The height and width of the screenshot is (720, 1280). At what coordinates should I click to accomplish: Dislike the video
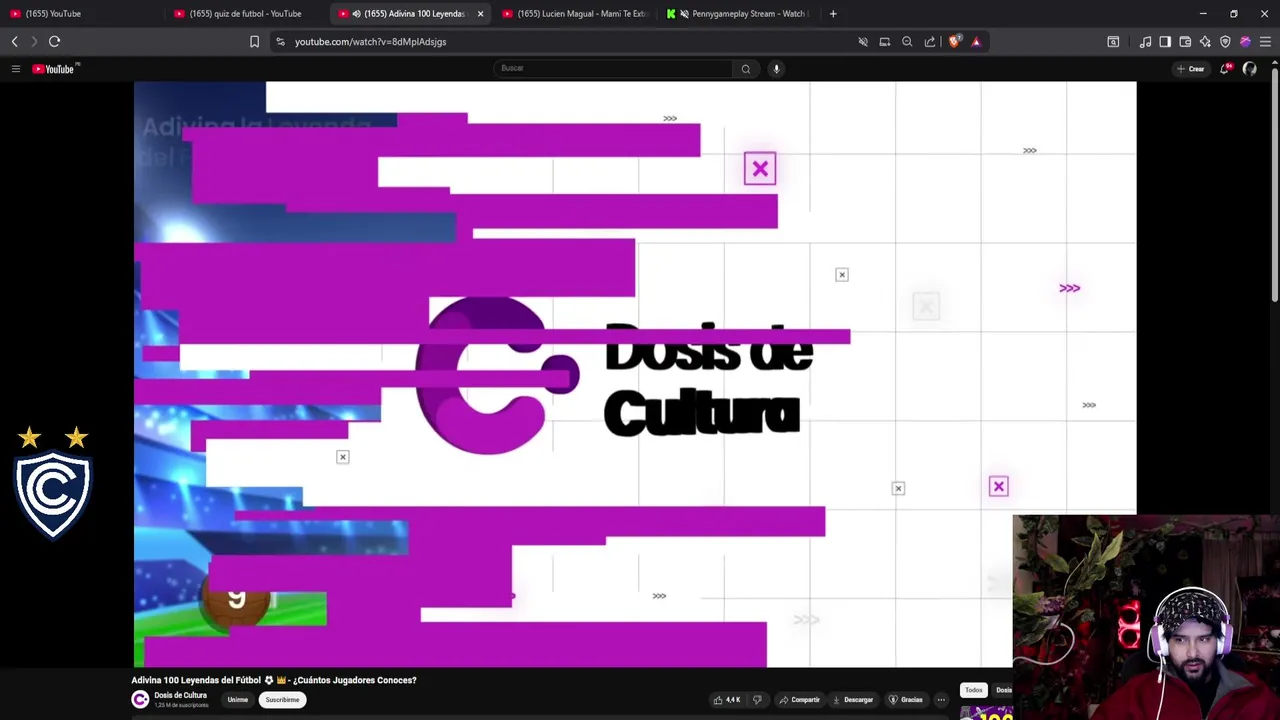click(x=757, y=700)
